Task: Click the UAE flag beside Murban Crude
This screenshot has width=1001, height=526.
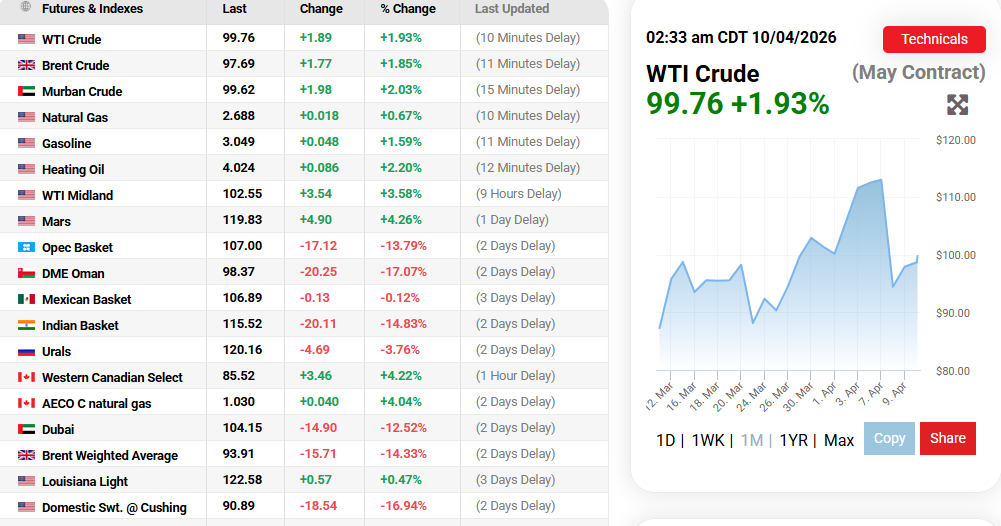Action: 26,91
